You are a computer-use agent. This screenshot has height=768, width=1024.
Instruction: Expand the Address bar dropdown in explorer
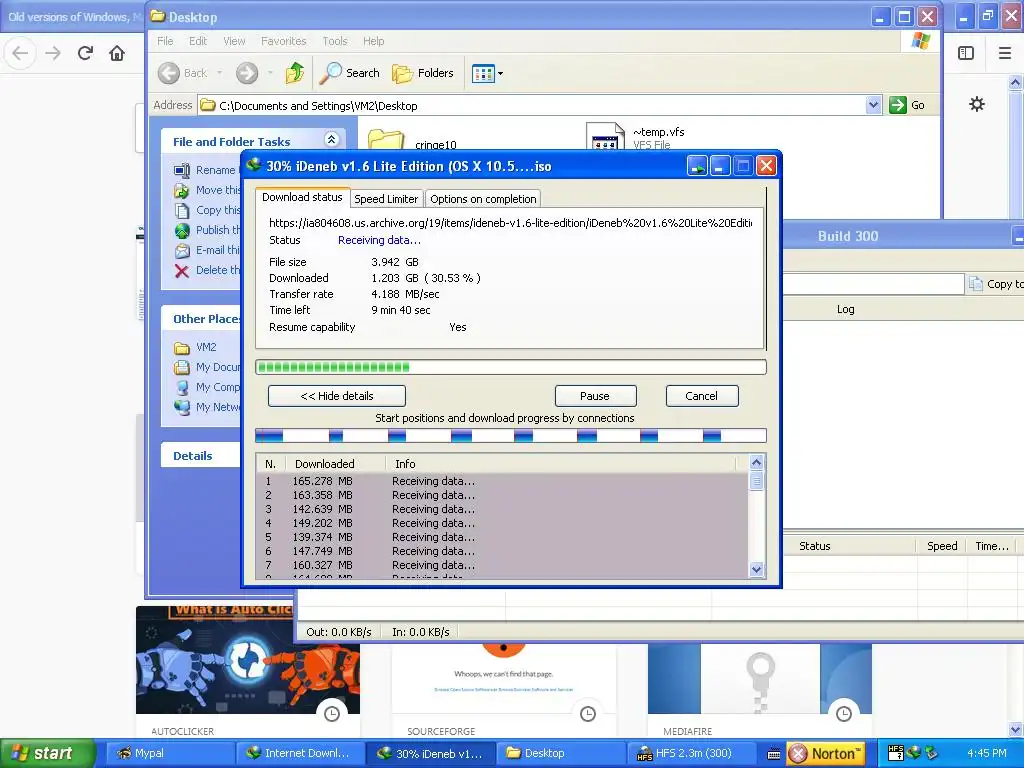873,105
